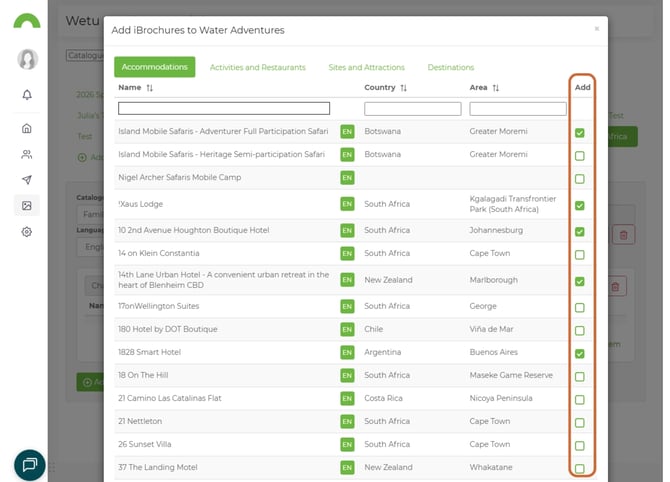Check 17onWellington Suites Add box
670x482 pixels.
click(580, 308)
